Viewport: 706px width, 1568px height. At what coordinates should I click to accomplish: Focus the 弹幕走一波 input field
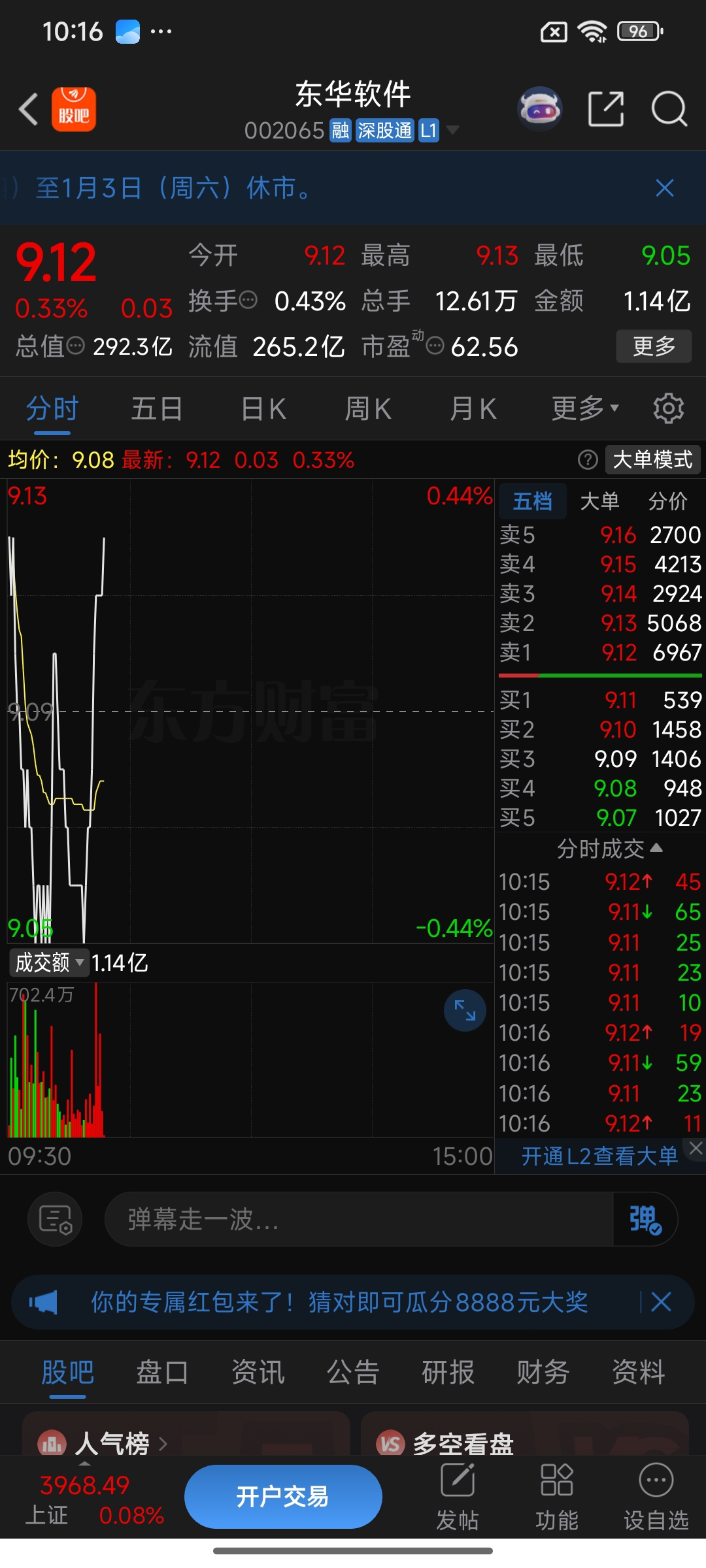tap(358, 1219)
